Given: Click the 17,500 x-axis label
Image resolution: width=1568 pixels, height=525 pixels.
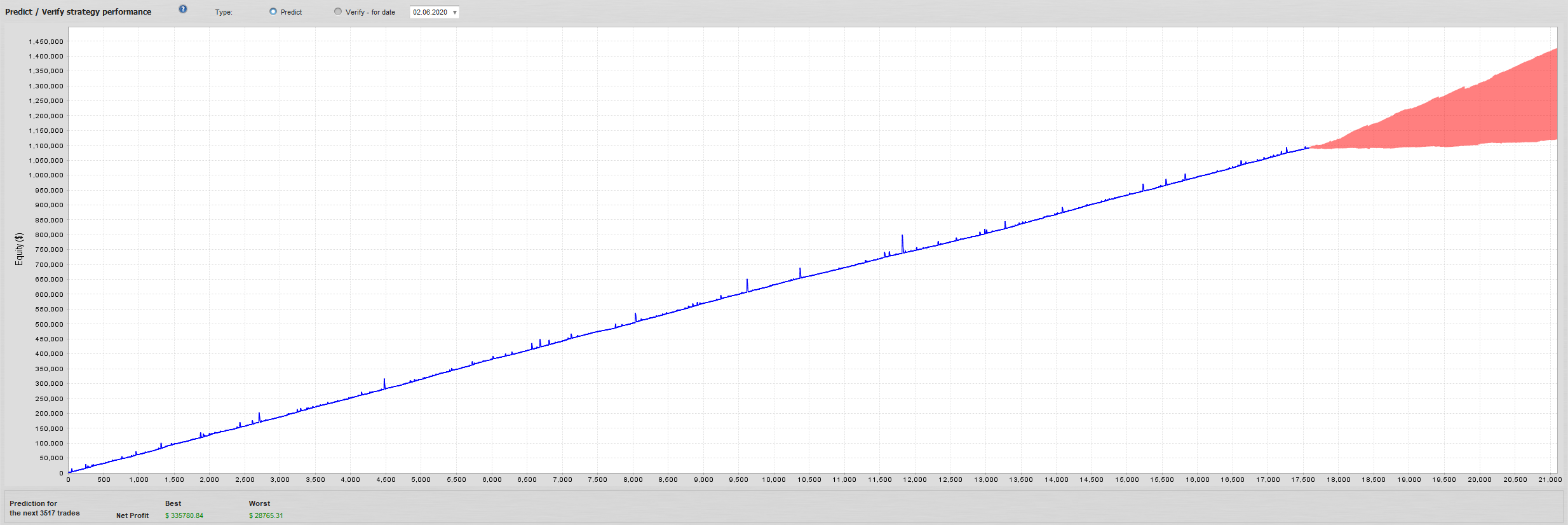Looking at the screenshot, I should pyautogui.click(x=1303, y=479).
